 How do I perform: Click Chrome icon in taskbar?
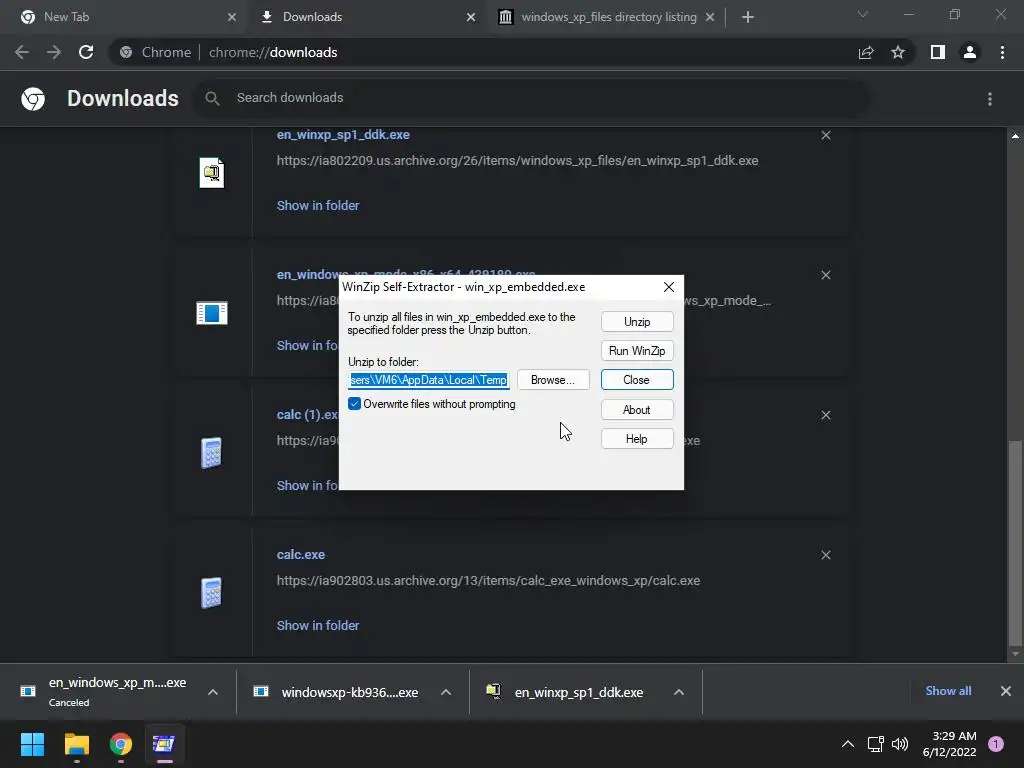point(121,744)
